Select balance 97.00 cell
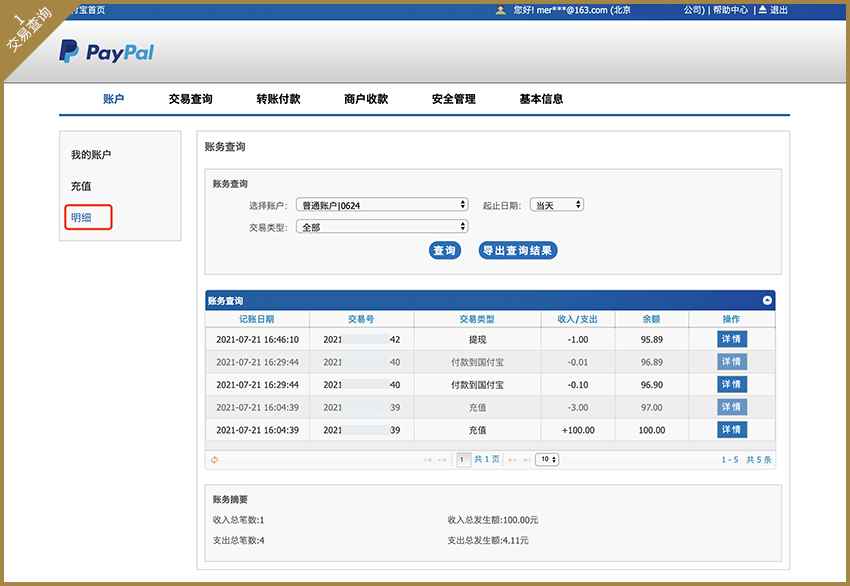 [652, 407]
